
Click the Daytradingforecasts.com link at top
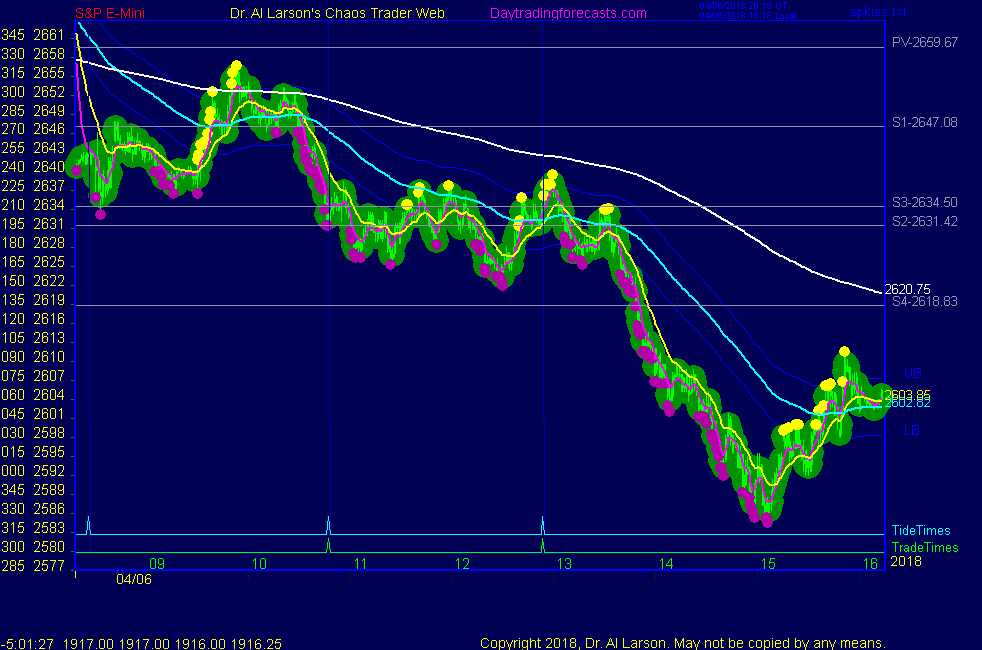567,13
